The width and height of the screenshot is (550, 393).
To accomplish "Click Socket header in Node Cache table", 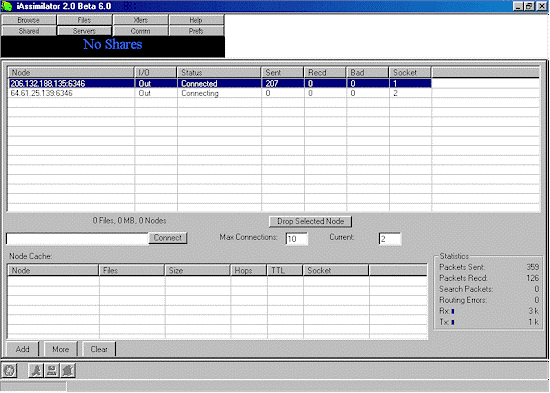I will [336, 271].
